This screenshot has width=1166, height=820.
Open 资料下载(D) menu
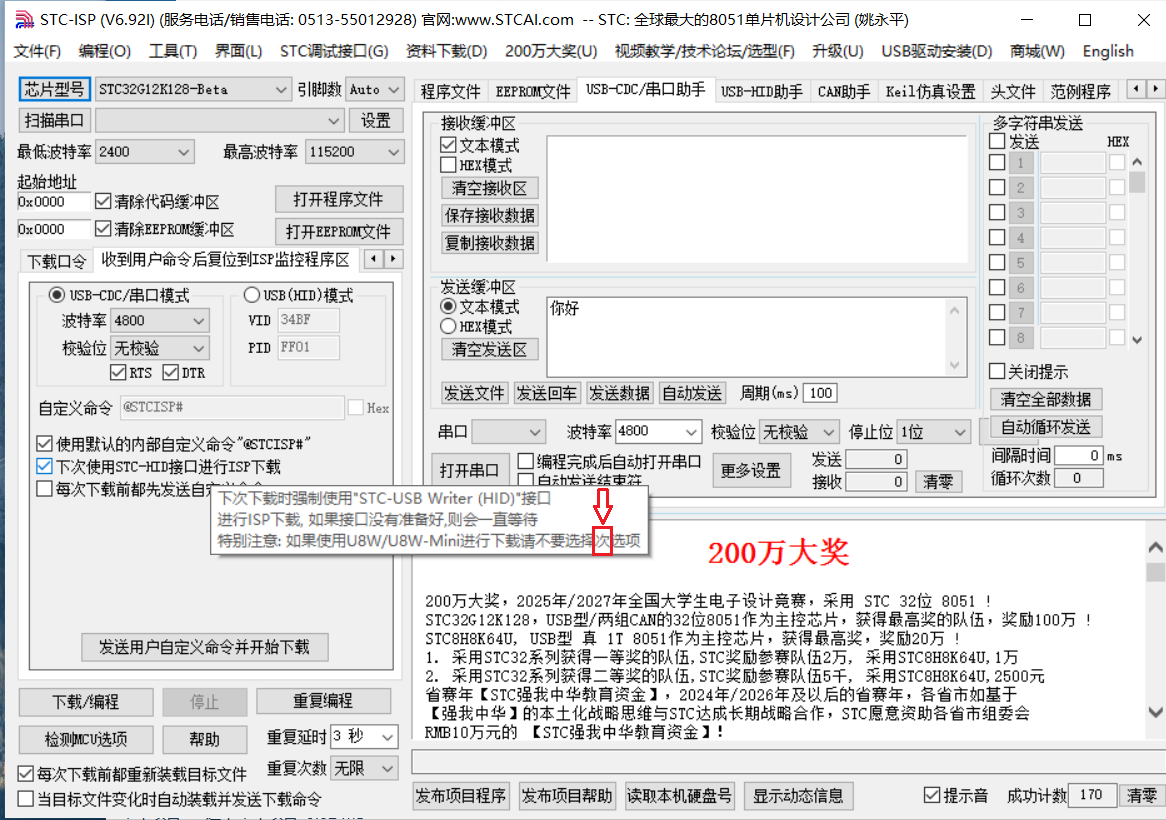click(x=446, y=51)
